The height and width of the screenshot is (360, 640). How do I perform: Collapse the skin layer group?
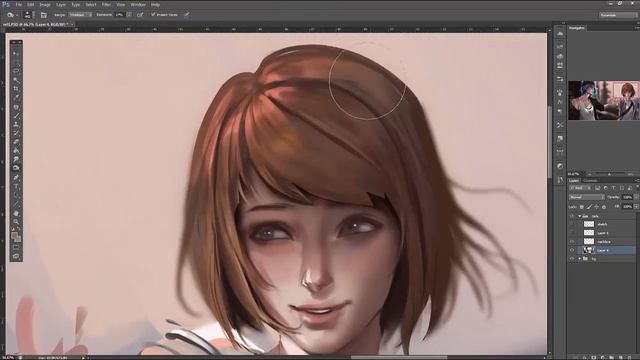click(x=580, y=216)
